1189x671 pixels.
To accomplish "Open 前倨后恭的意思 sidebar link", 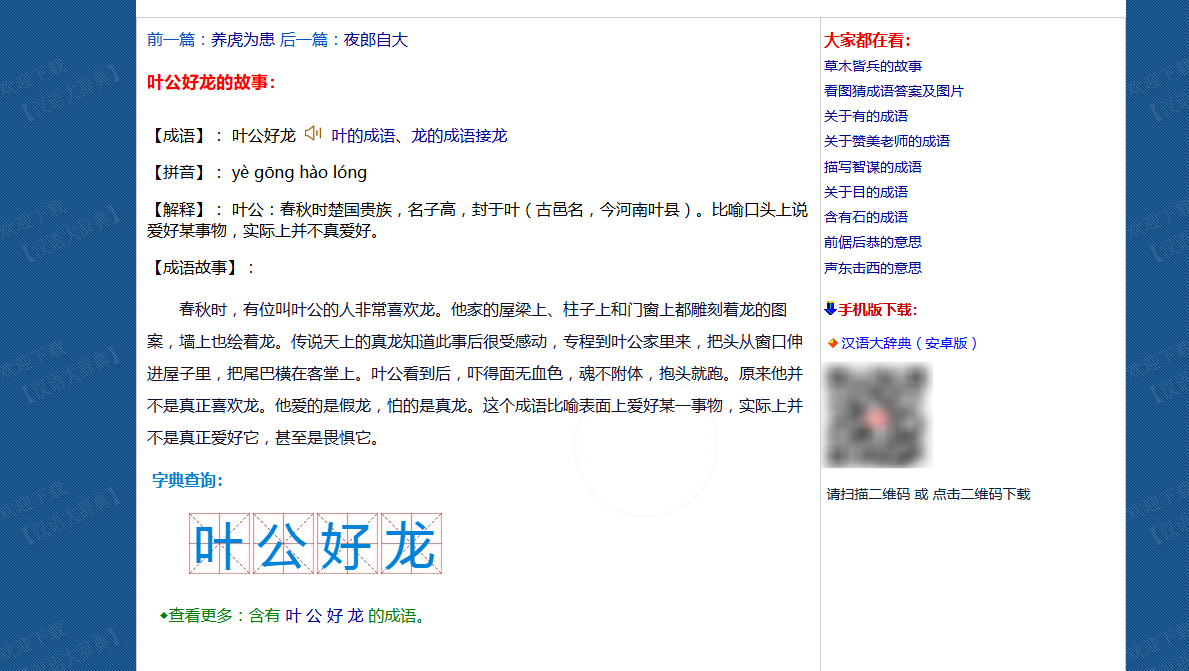I will [x=873, y=242].
